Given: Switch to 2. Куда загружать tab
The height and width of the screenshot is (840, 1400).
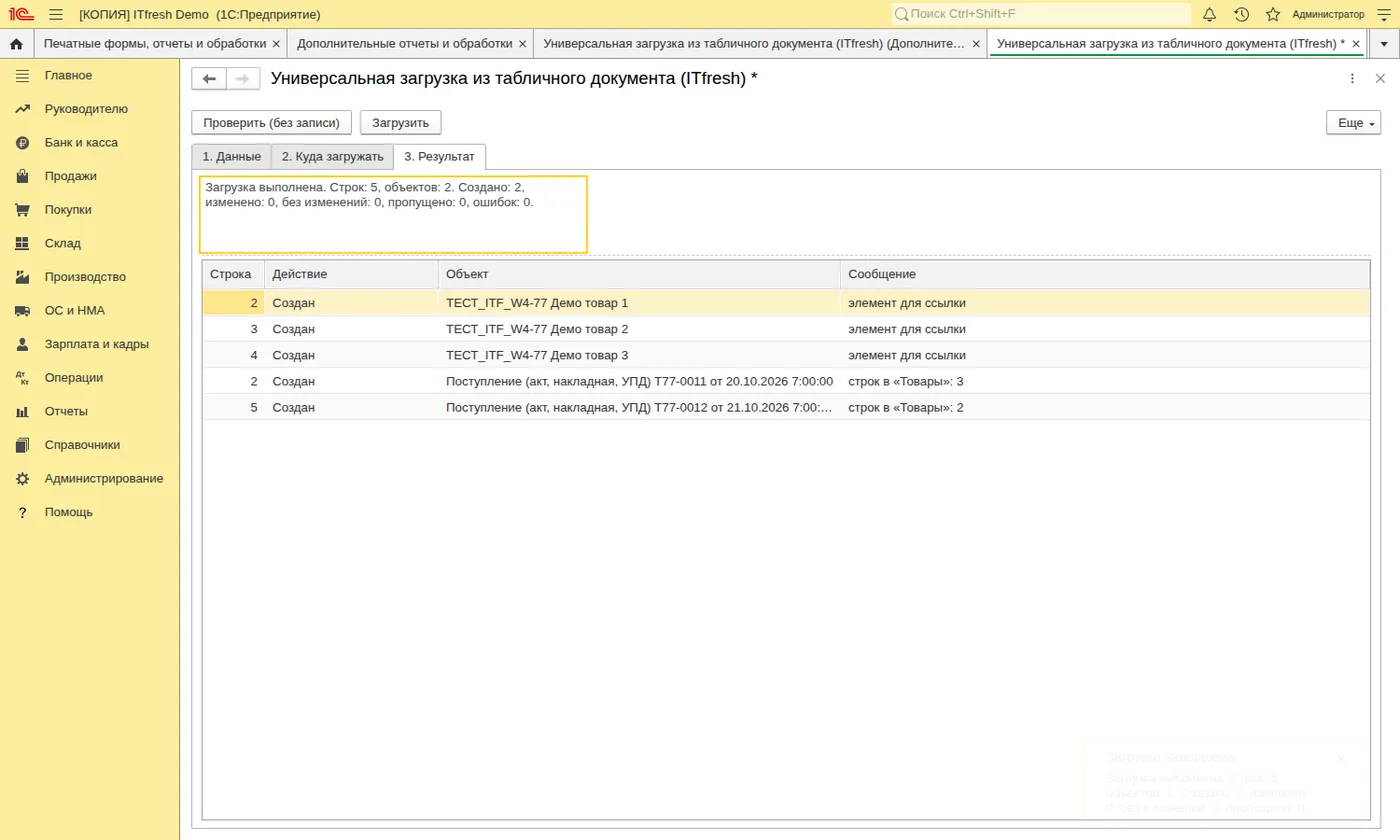Looking at the screenshot, I should [332, 157].
